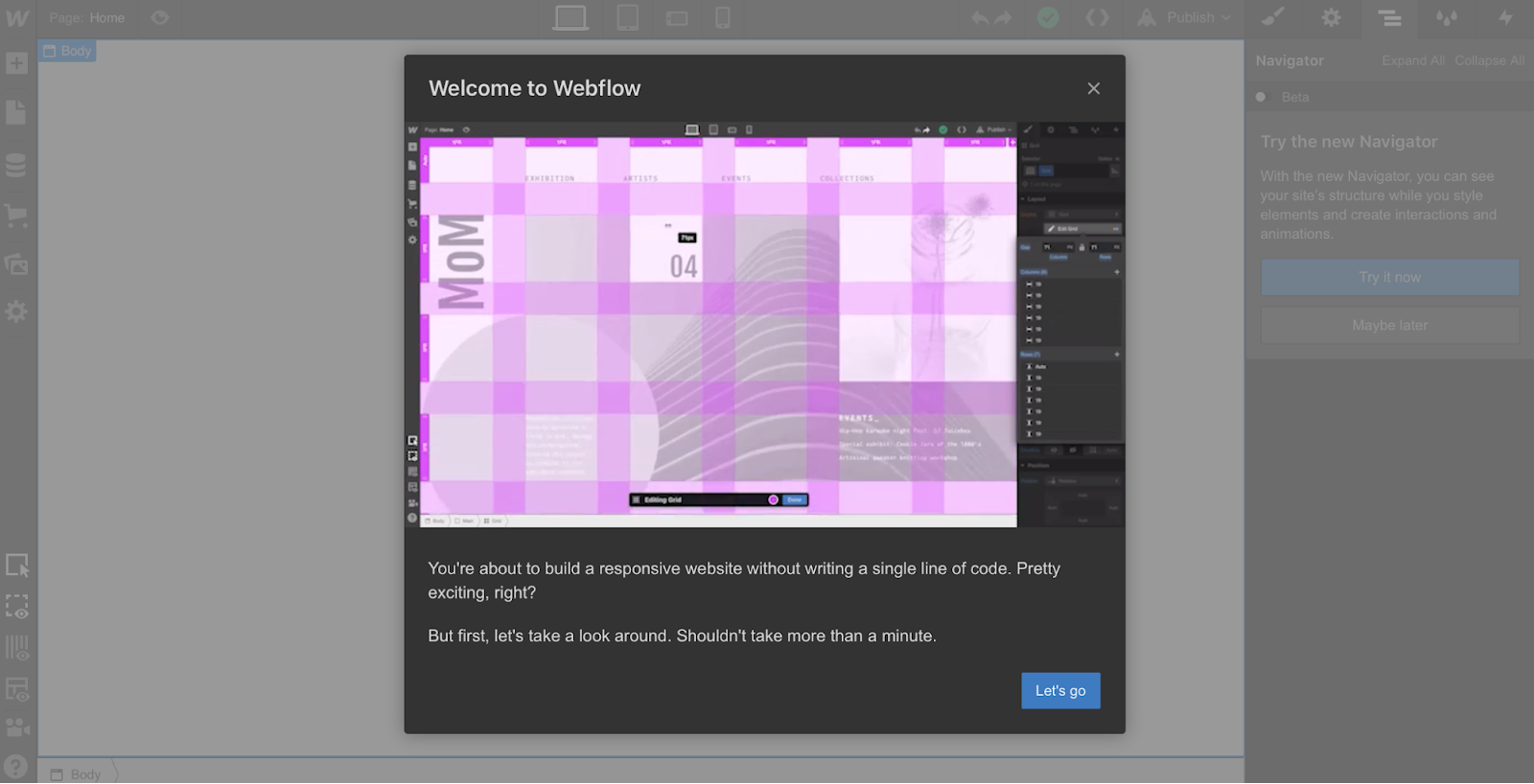This screenshot has width=1534, height=784.
Task: Open the Export code brackets icon
Action: click(x=1098, y=18)
